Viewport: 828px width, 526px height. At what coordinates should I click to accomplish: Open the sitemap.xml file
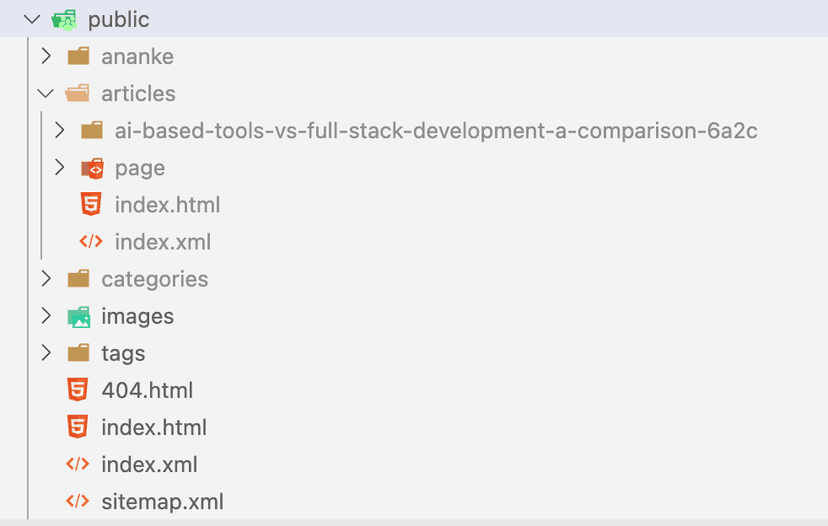(162, 501)
